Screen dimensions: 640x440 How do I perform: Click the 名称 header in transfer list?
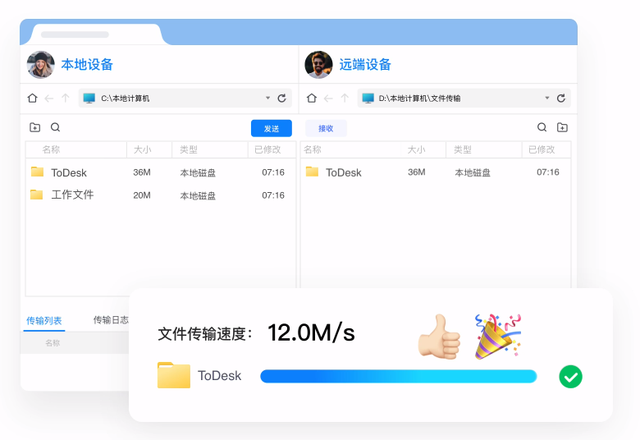point(52,343)
